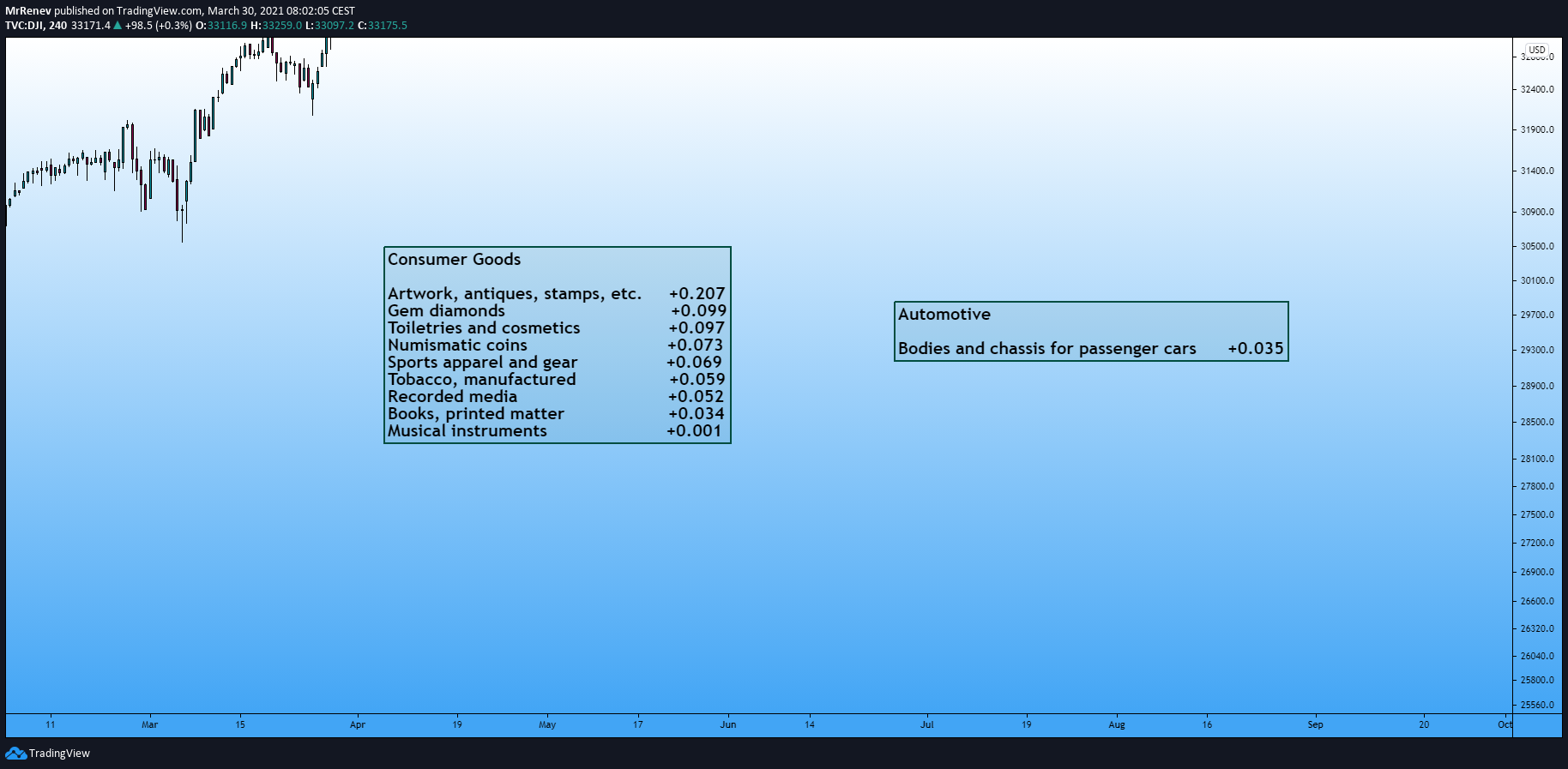This screenshot has width=1568, height=769.
Task: Click the 33171.4 last price value
Action: click(x=91, y=26)
